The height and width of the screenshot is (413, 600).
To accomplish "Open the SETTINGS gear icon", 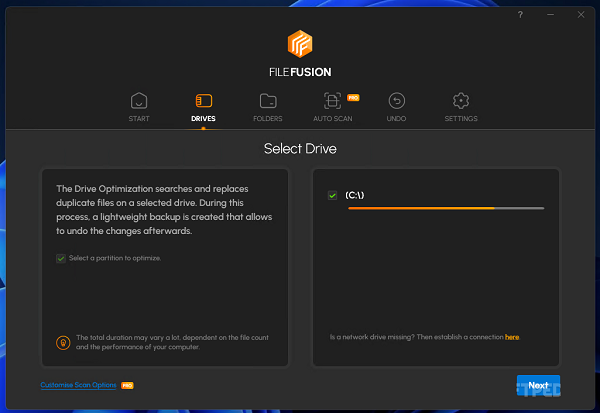I will coord(461,101).
